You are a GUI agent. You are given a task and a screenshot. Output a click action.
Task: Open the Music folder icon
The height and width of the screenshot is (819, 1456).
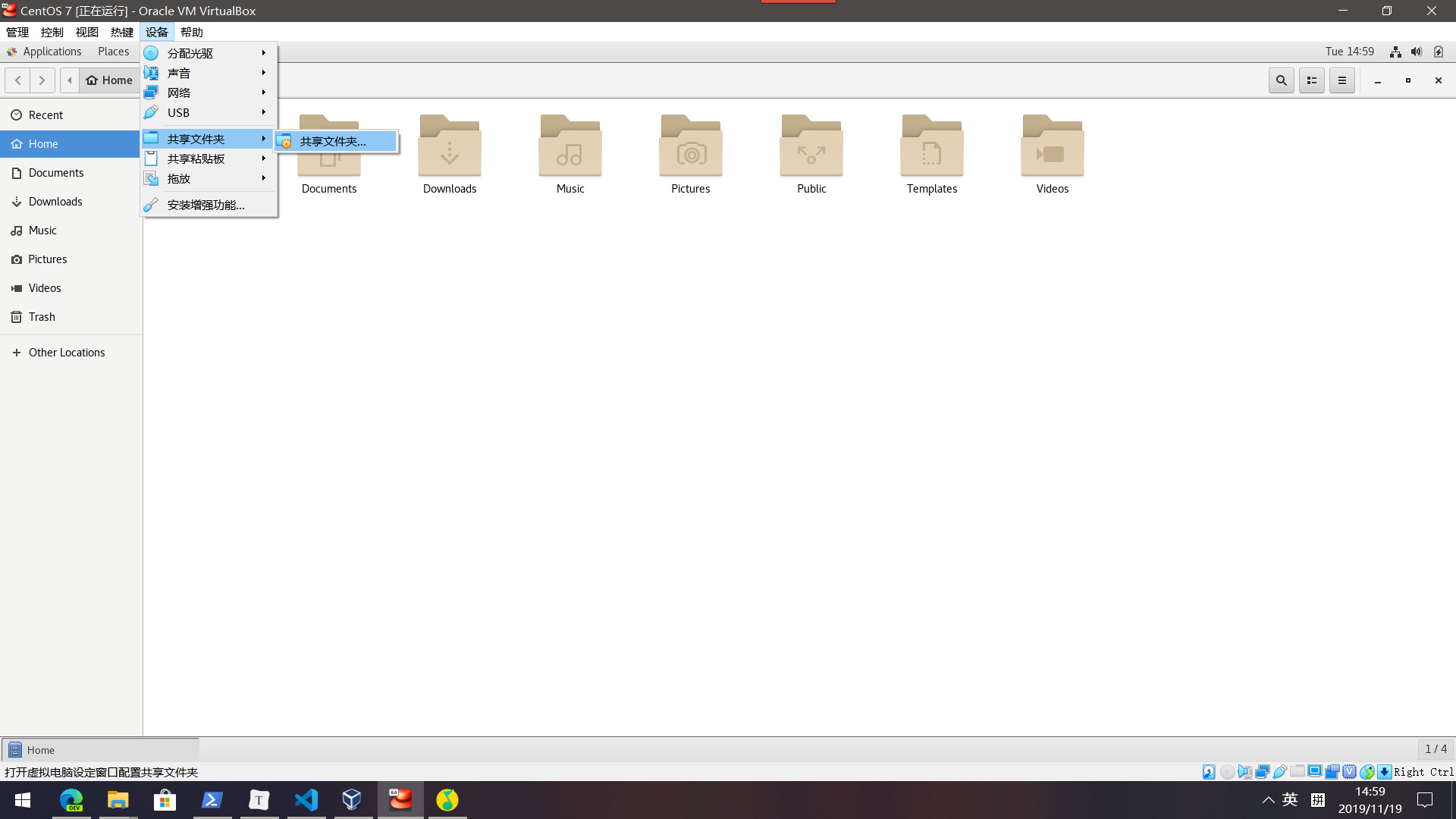[x=570, y=147]
